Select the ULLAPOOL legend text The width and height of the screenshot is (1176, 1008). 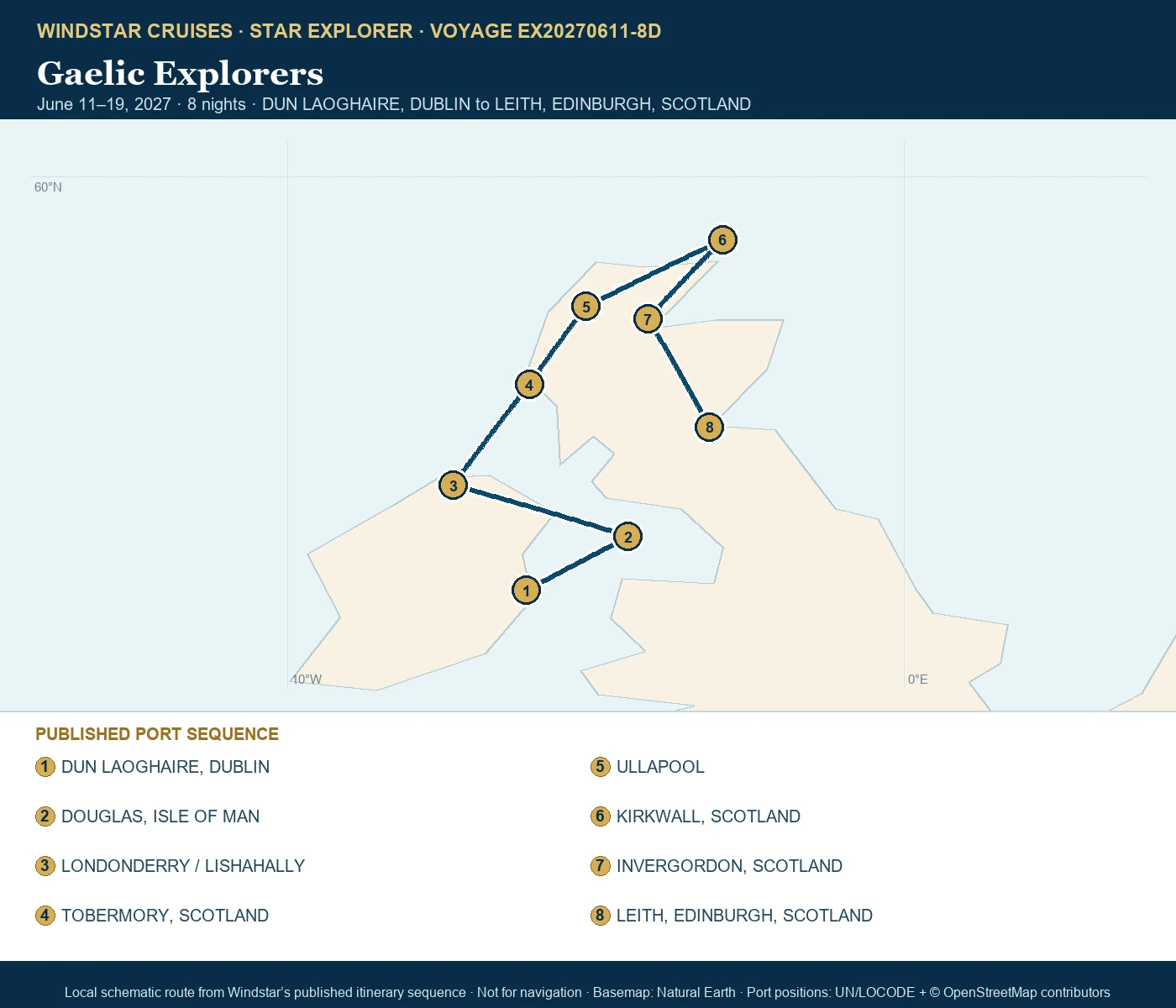(x=660, y=767)
